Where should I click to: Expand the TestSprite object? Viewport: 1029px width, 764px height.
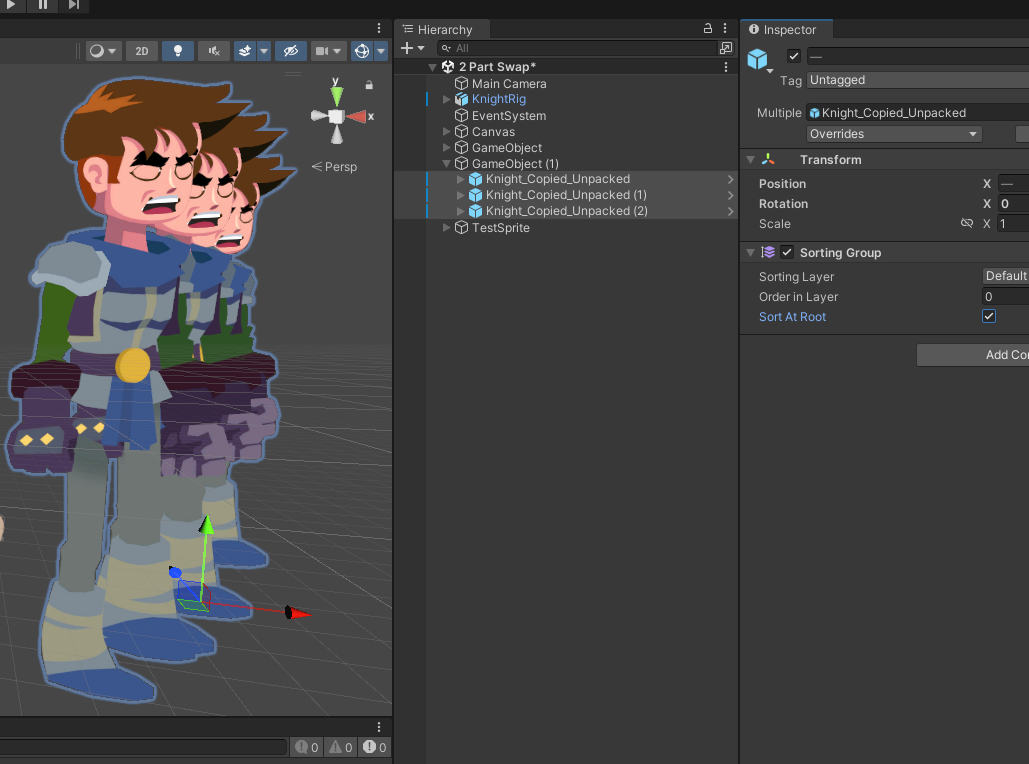coord(446,228)
